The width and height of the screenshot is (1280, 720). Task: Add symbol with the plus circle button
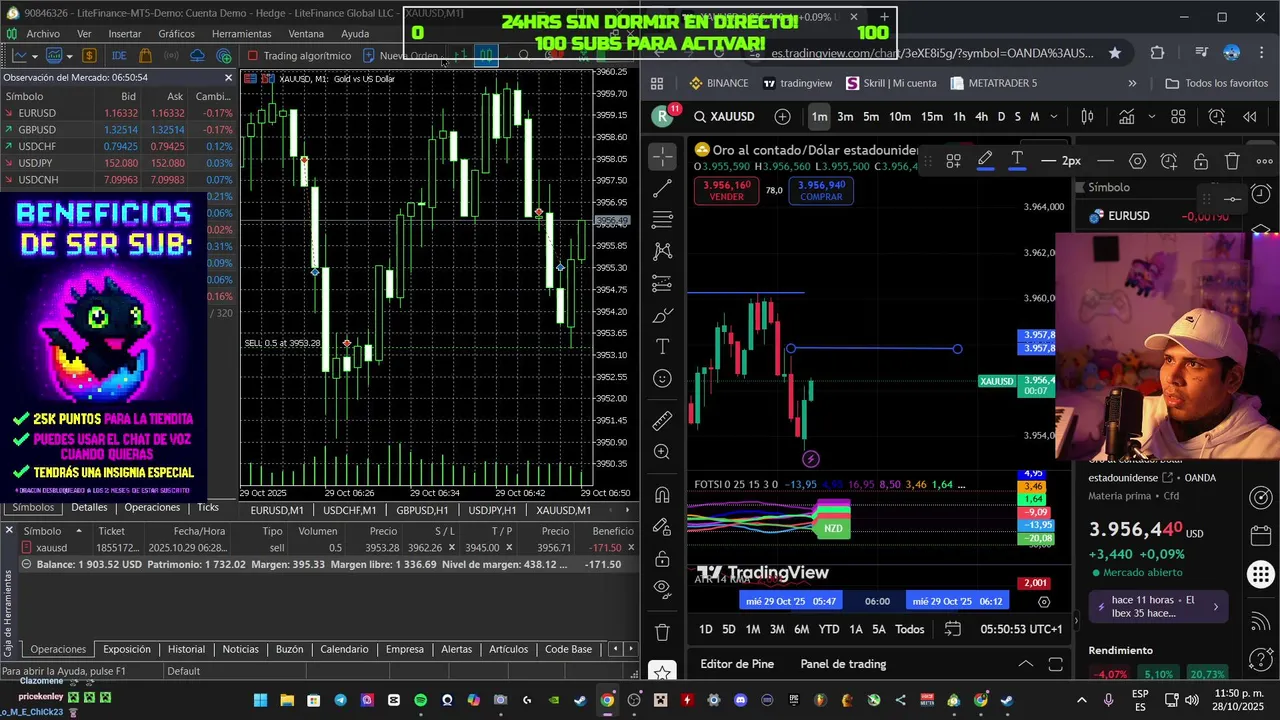pyautogui.click(x=782, y=117)
